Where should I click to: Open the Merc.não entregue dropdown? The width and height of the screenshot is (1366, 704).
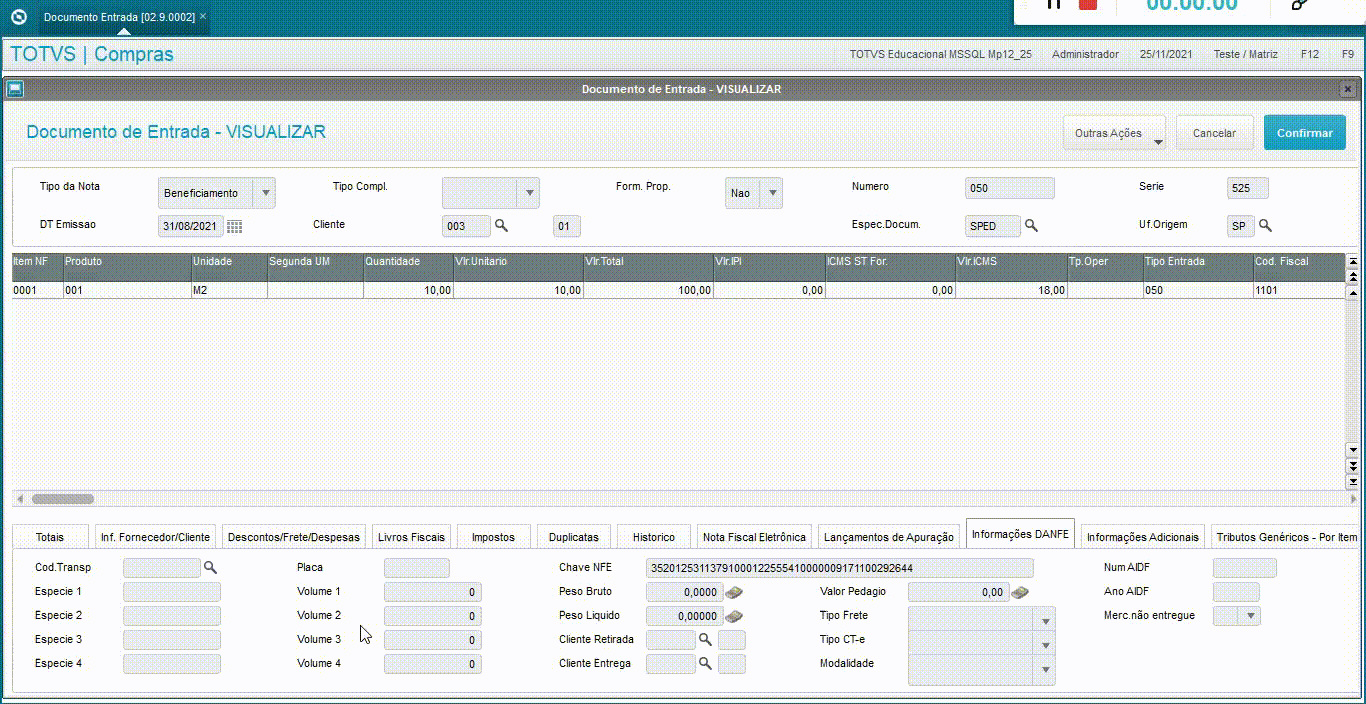pos(1250,616)
